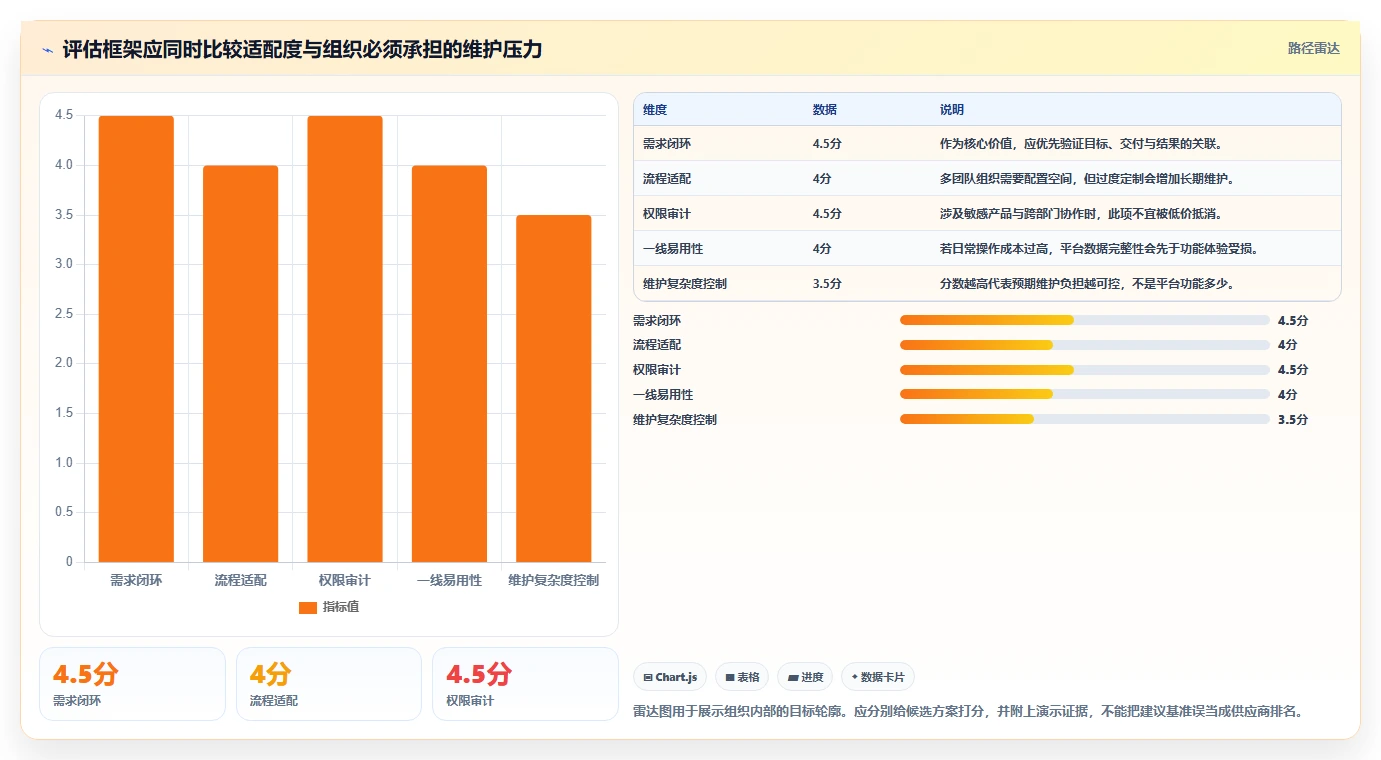This screenshot has height=760, width=1381.
Task: Open the 4.5分 需求闭环 stat card
Action: coord(132,684)
